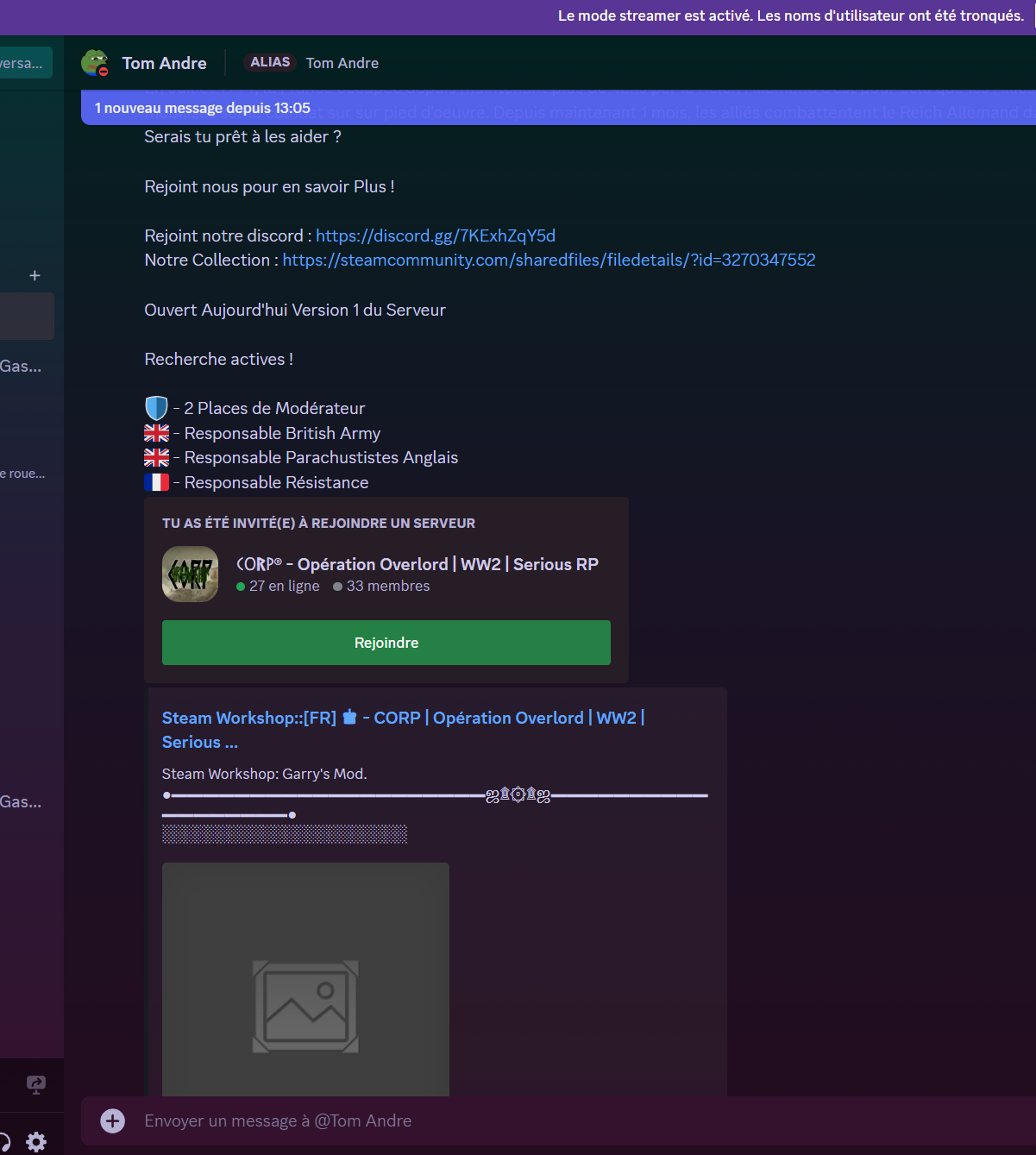The width and height of the screenshot is (1036, 1155).
Task: Click 'Rejoint nous pour en savoir Plus !'
Action: (270, 186)
